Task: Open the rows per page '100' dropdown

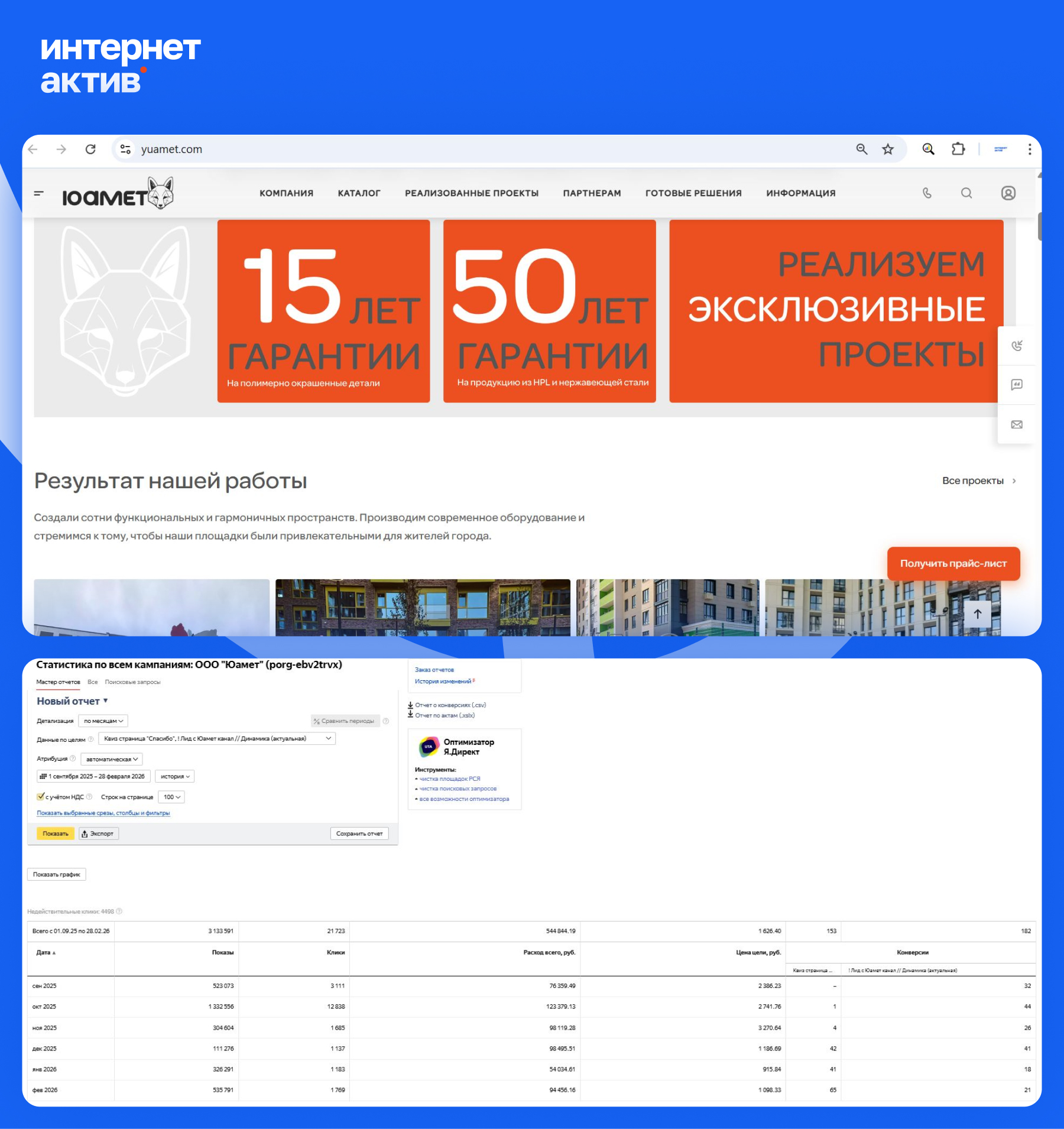Action: pyautogui.click(x=171, y=797)
